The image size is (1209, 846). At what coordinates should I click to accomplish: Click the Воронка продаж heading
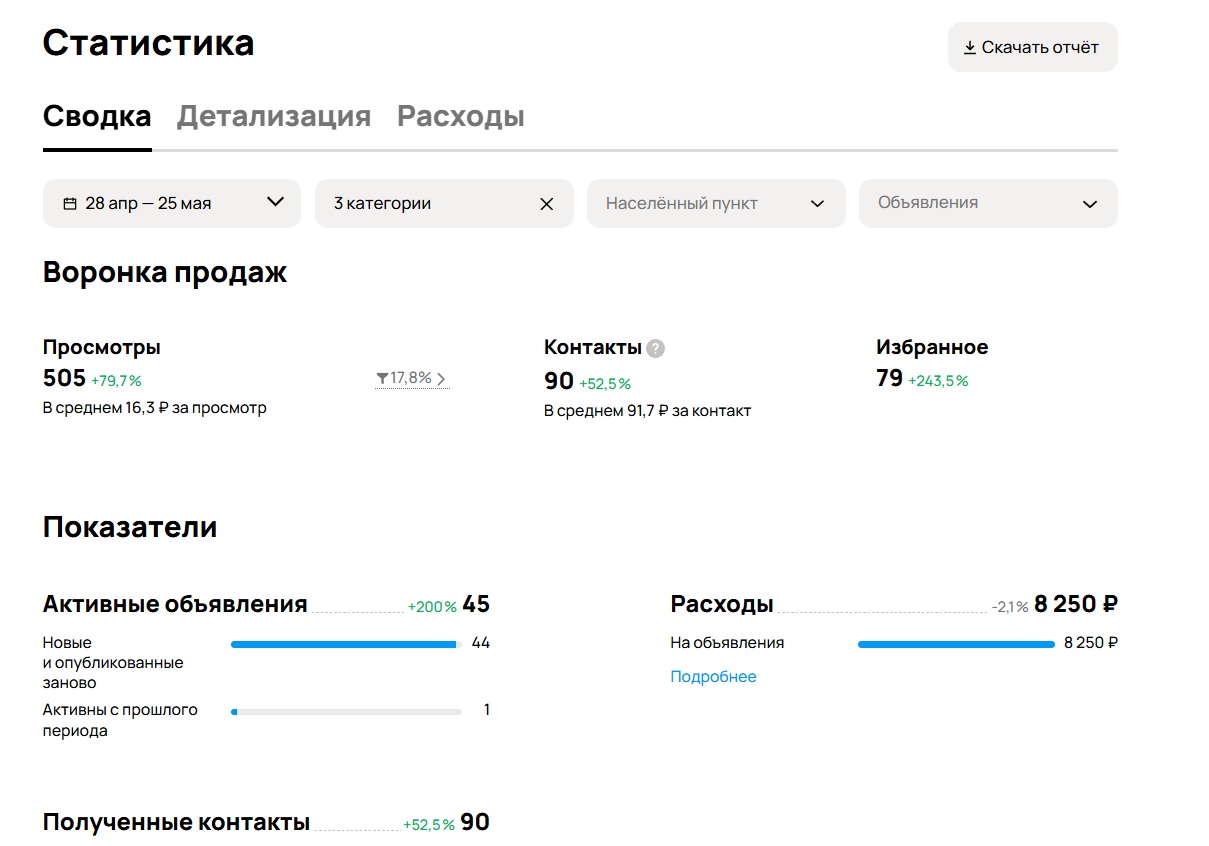click(x=165, y=272)
